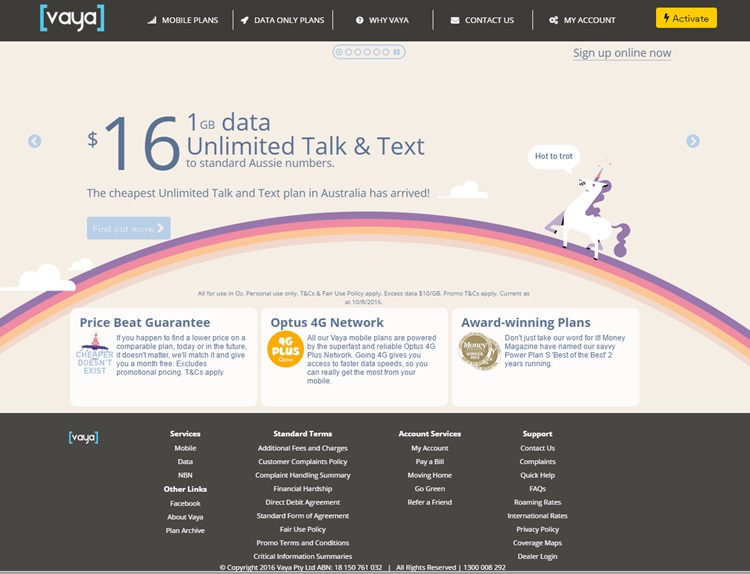Open the Moving Home link

430,475
